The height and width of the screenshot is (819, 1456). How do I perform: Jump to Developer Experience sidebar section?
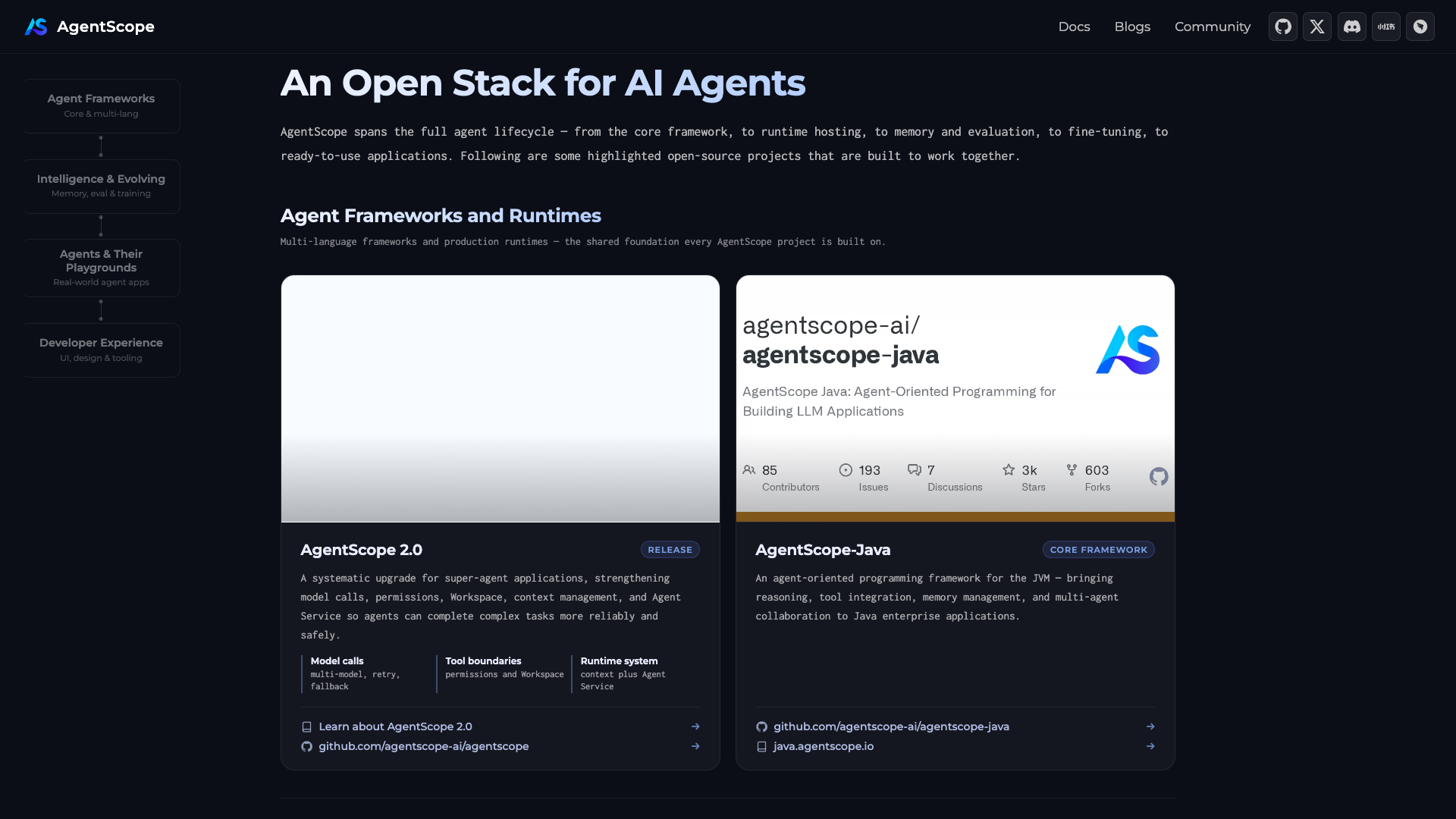pos(102,350)
